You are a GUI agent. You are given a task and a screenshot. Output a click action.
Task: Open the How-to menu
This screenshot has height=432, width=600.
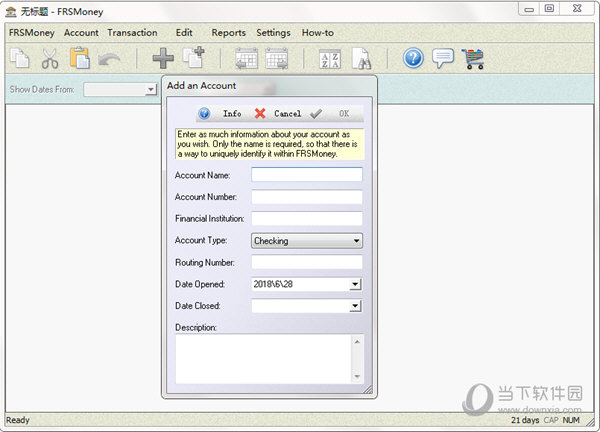point(318,33)
